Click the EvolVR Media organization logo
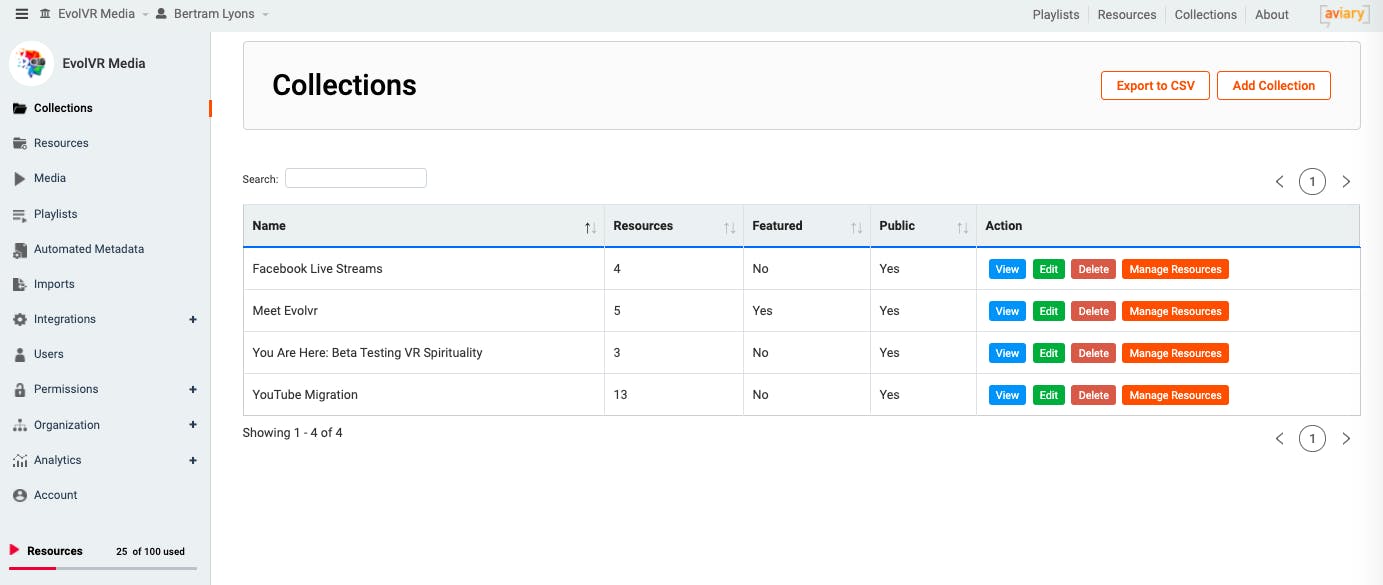 click(31, 63)
